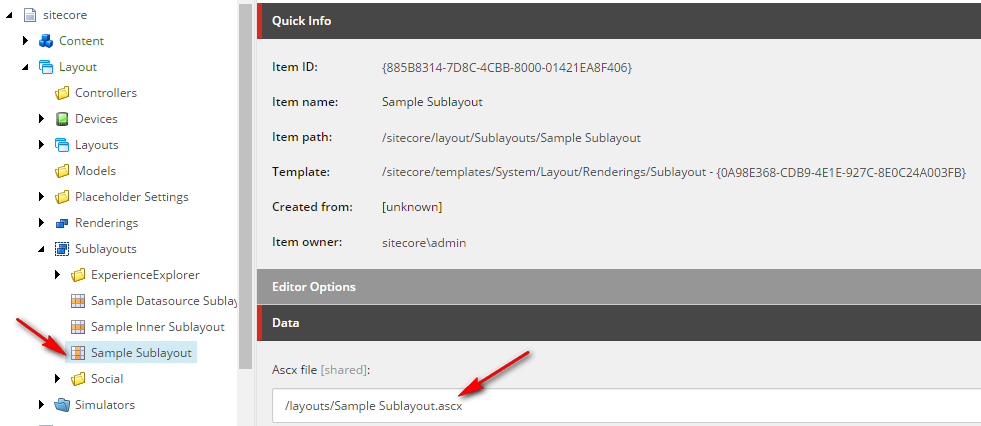Click the Sample Sublayout grid icon
981x426 pixels.
click(78, 353)
